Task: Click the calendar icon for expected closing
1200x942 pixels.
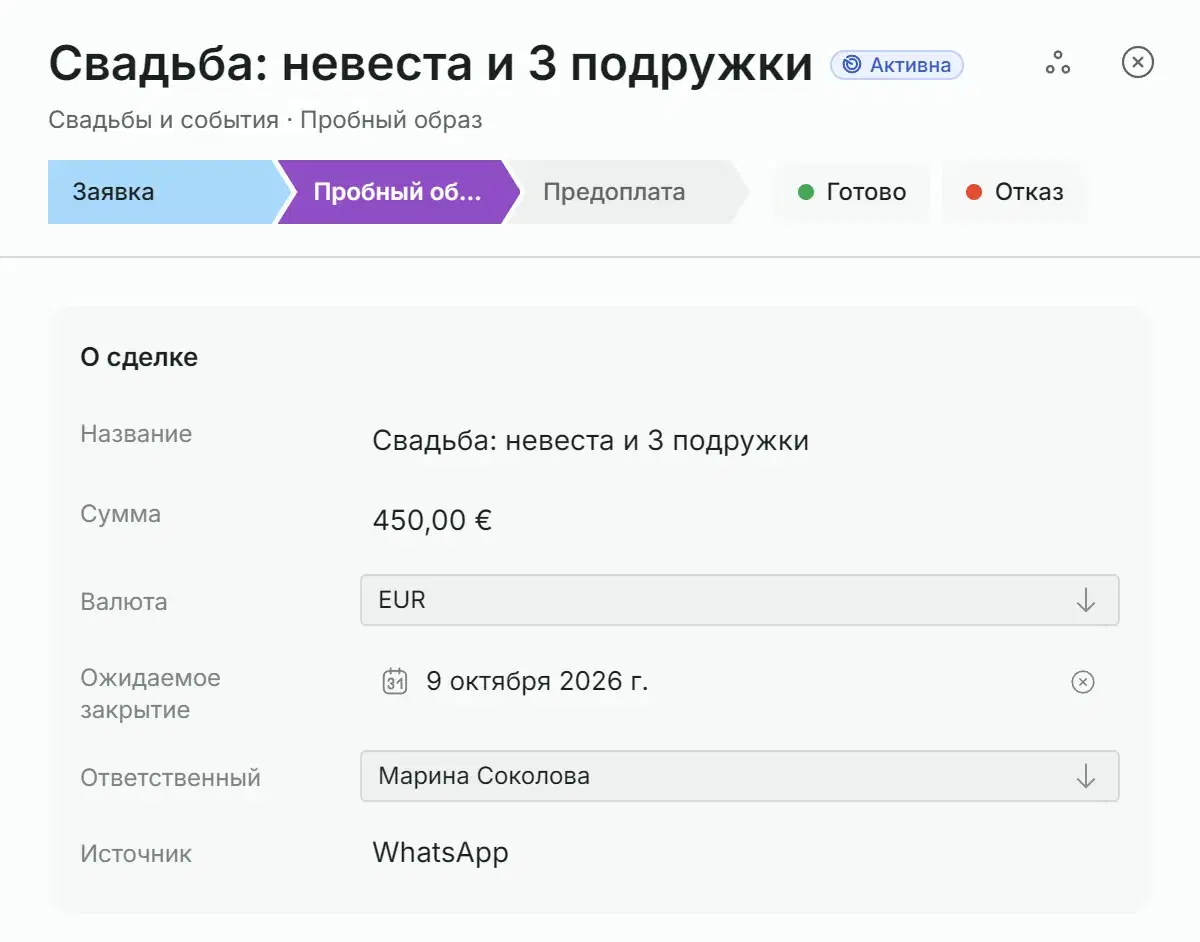Action: 395,682
